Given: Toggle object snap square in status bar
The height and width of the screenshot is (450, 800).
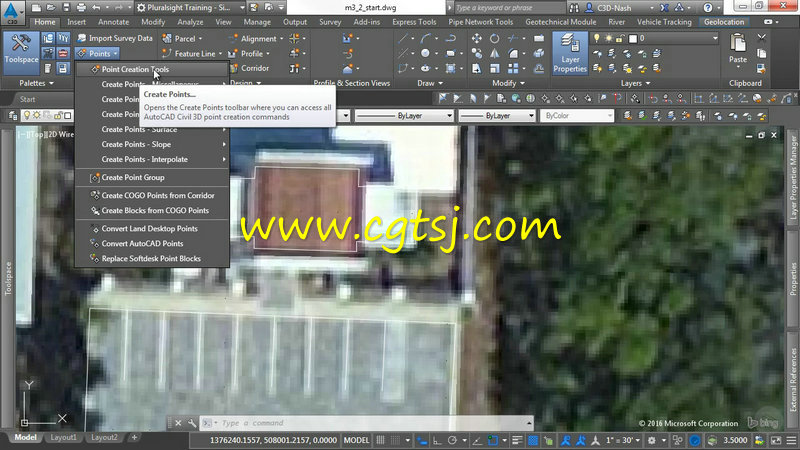Looking at the screenshot, I should pyautogui.click(x=492, y=440).
